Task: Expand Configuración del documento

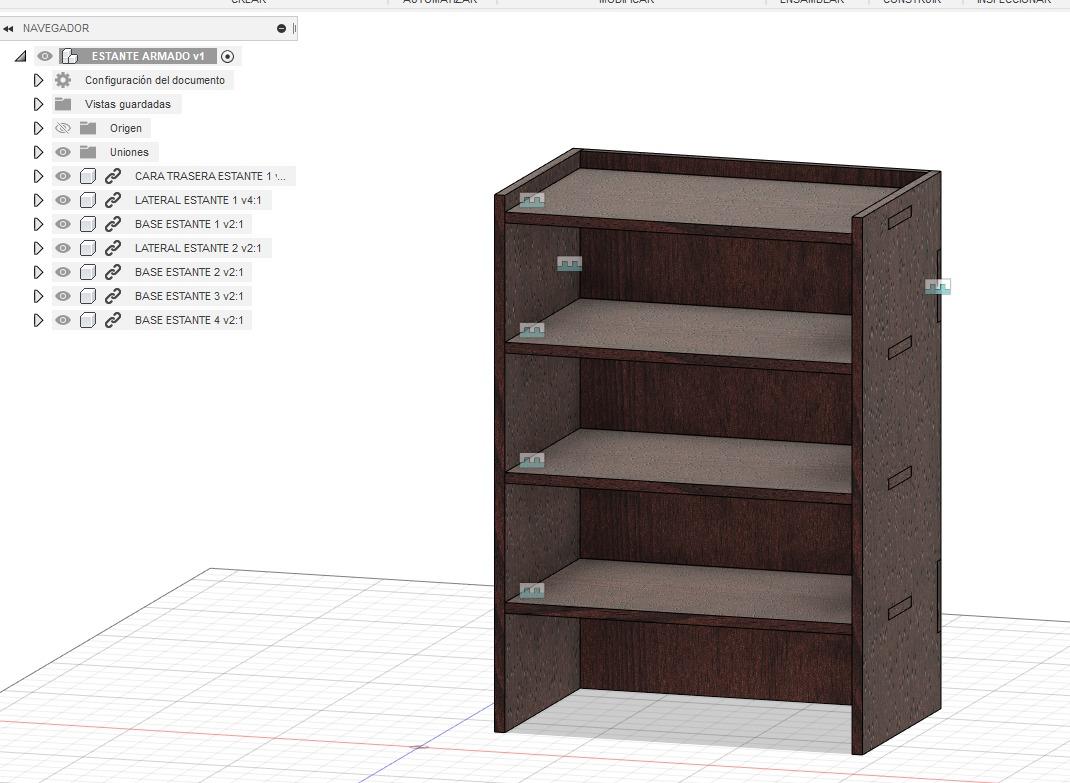Action: coord(38,80)
